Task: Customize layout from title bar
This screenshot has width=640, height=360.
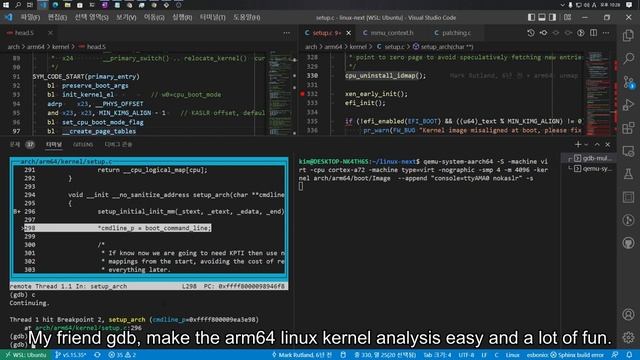Action: 567,18
